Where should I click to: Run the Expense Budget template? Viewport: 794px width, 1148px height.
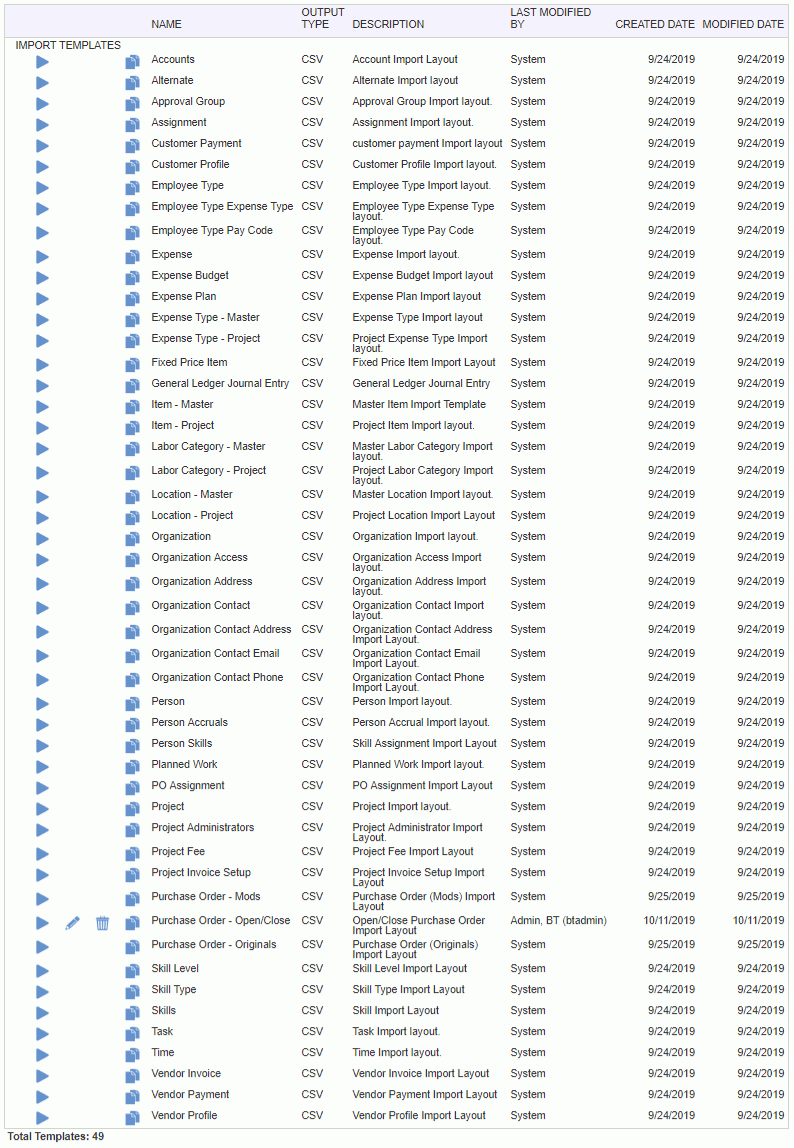42,278
